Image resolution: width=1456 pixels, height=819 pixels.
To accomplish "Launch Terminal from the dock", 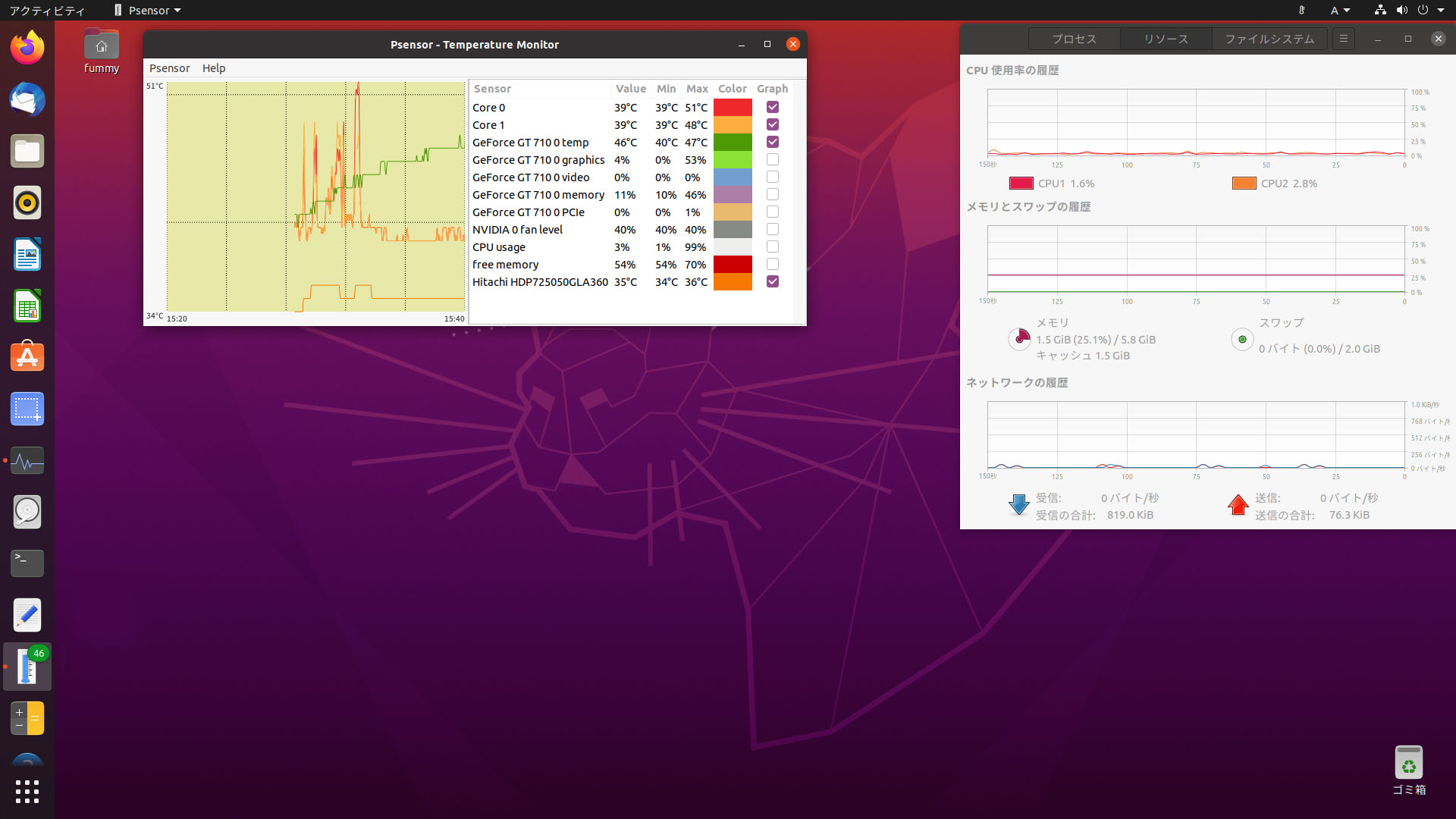I will [27, 564].
